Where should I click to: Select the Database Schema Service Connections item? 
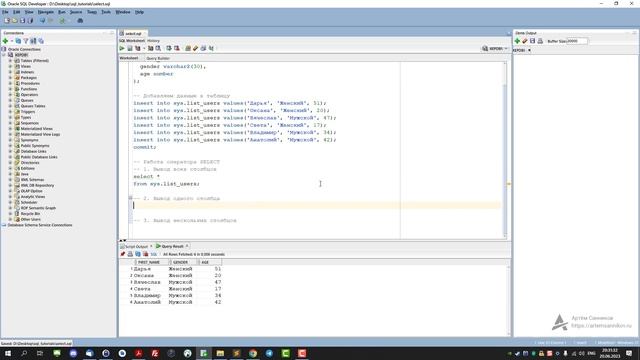point(40,225)
